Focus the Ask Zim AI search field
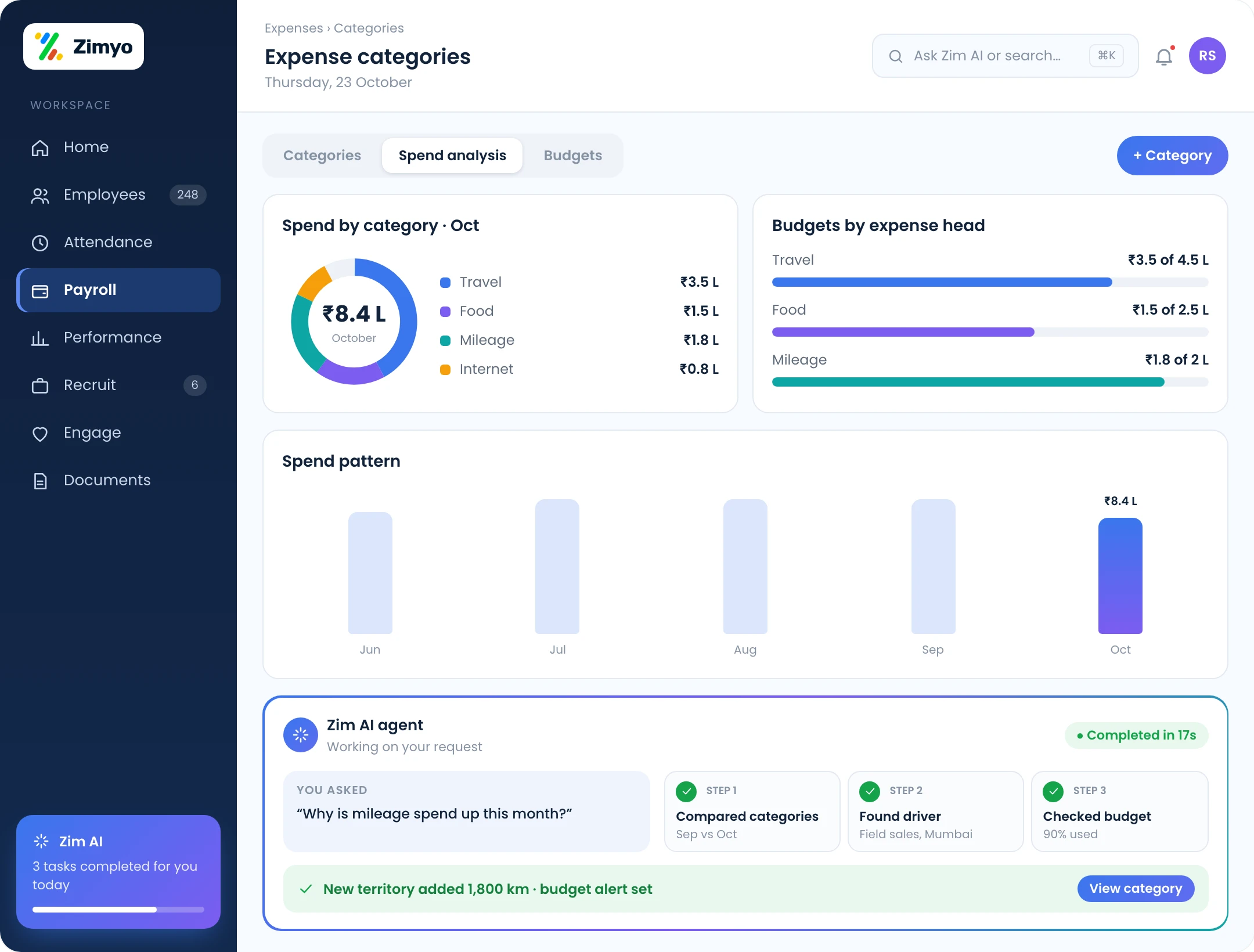 1005,56
